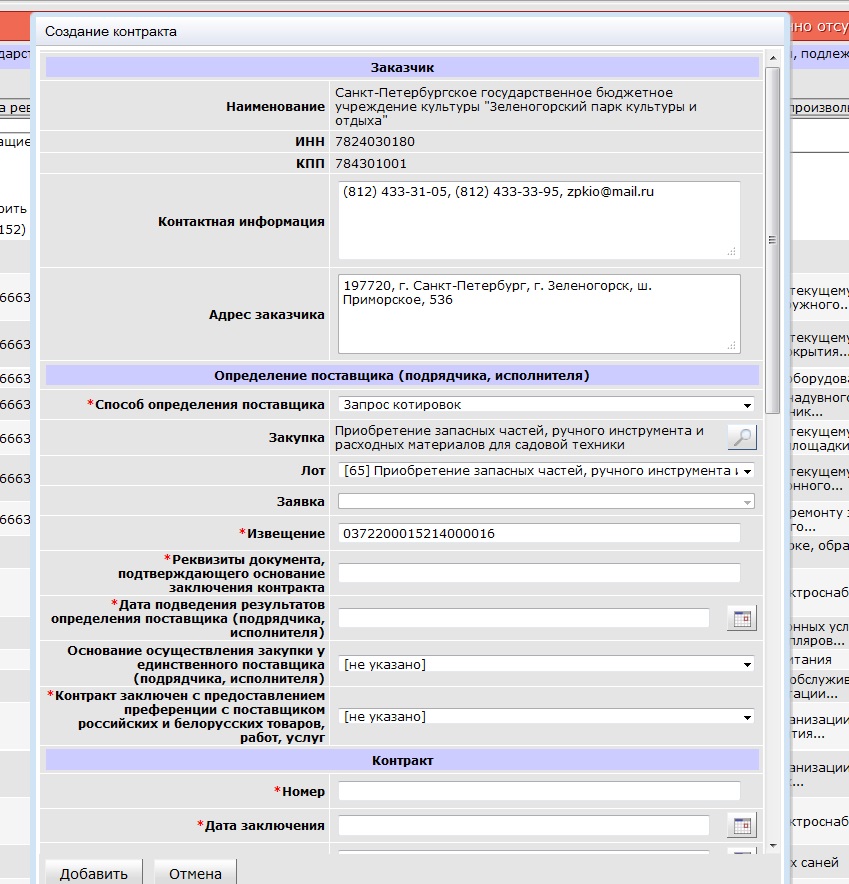Click the dialog vertical scrollbar thumb
The width and height of the screenshot is (849, 884).
773,240
